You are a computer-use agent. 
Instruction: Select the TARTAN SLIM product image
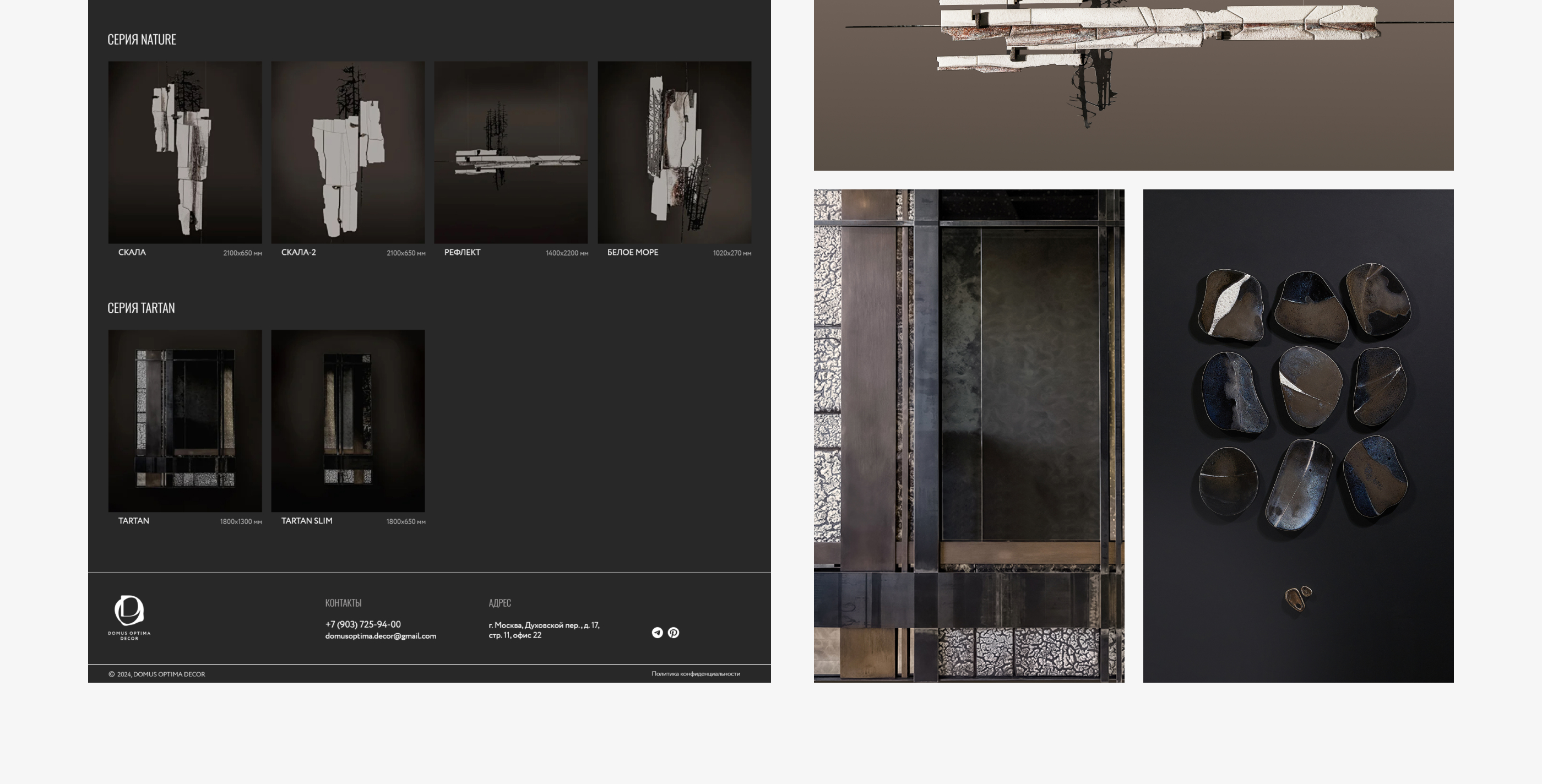coord(348,420)
